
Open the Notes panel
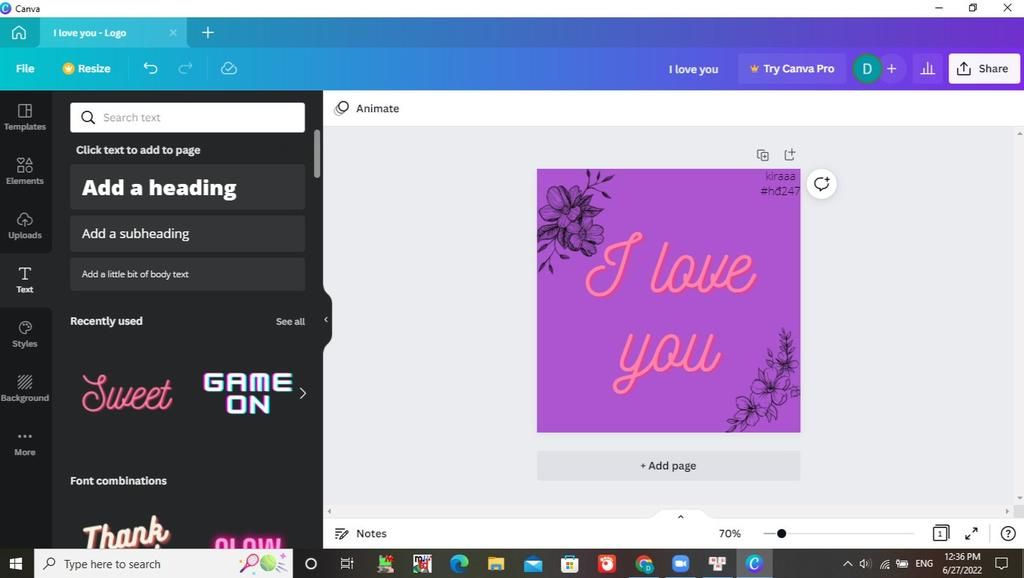click(361, 534)
